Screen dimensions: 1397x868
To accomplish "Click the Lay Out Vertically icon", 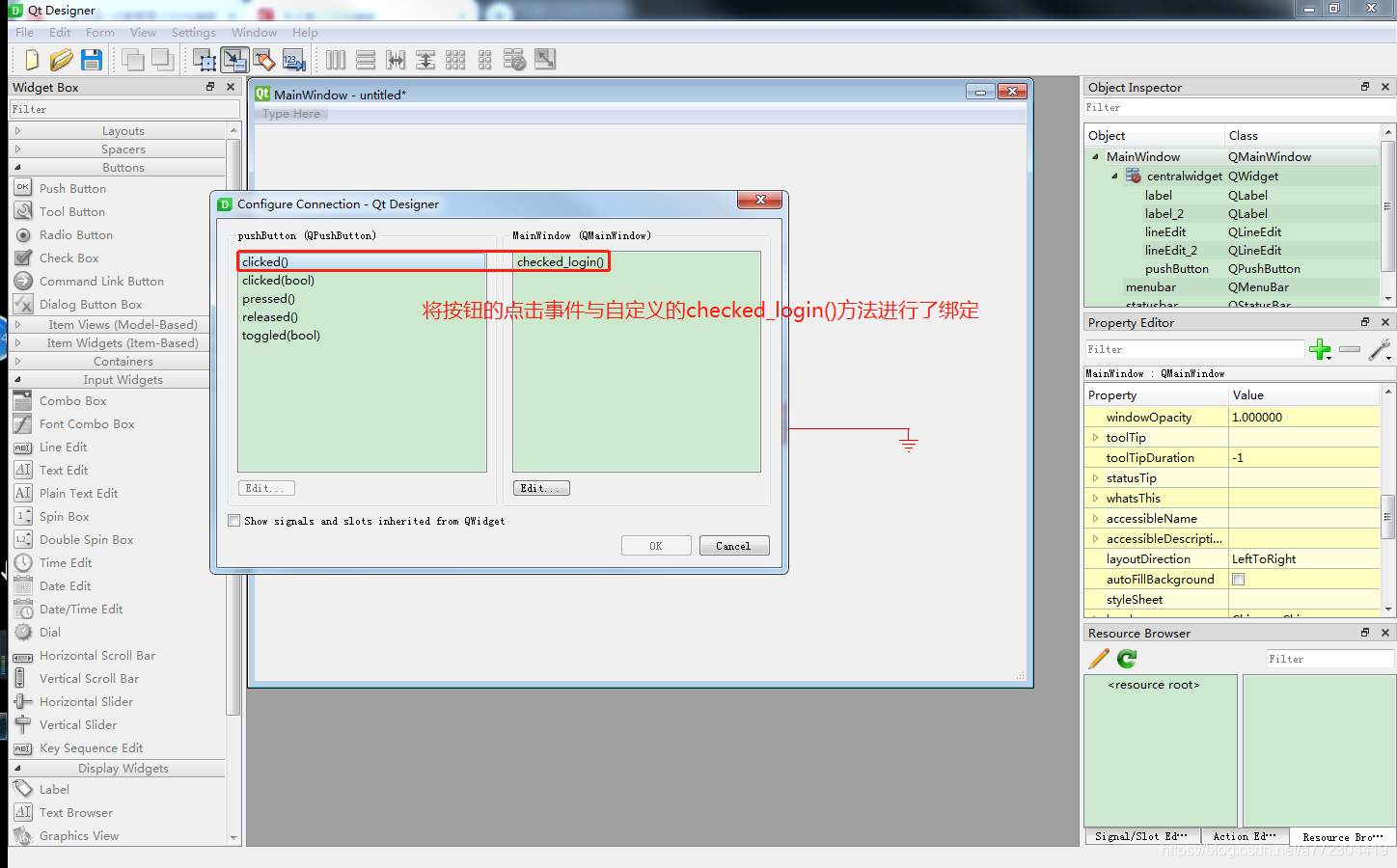I will point(366,60).
